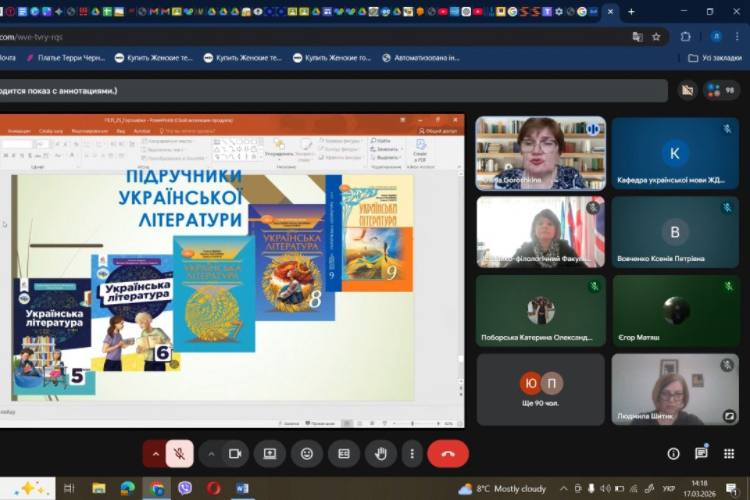Open the chat panel icon
This screenshot has height=500, width=750.
click(x=702, y=453)
